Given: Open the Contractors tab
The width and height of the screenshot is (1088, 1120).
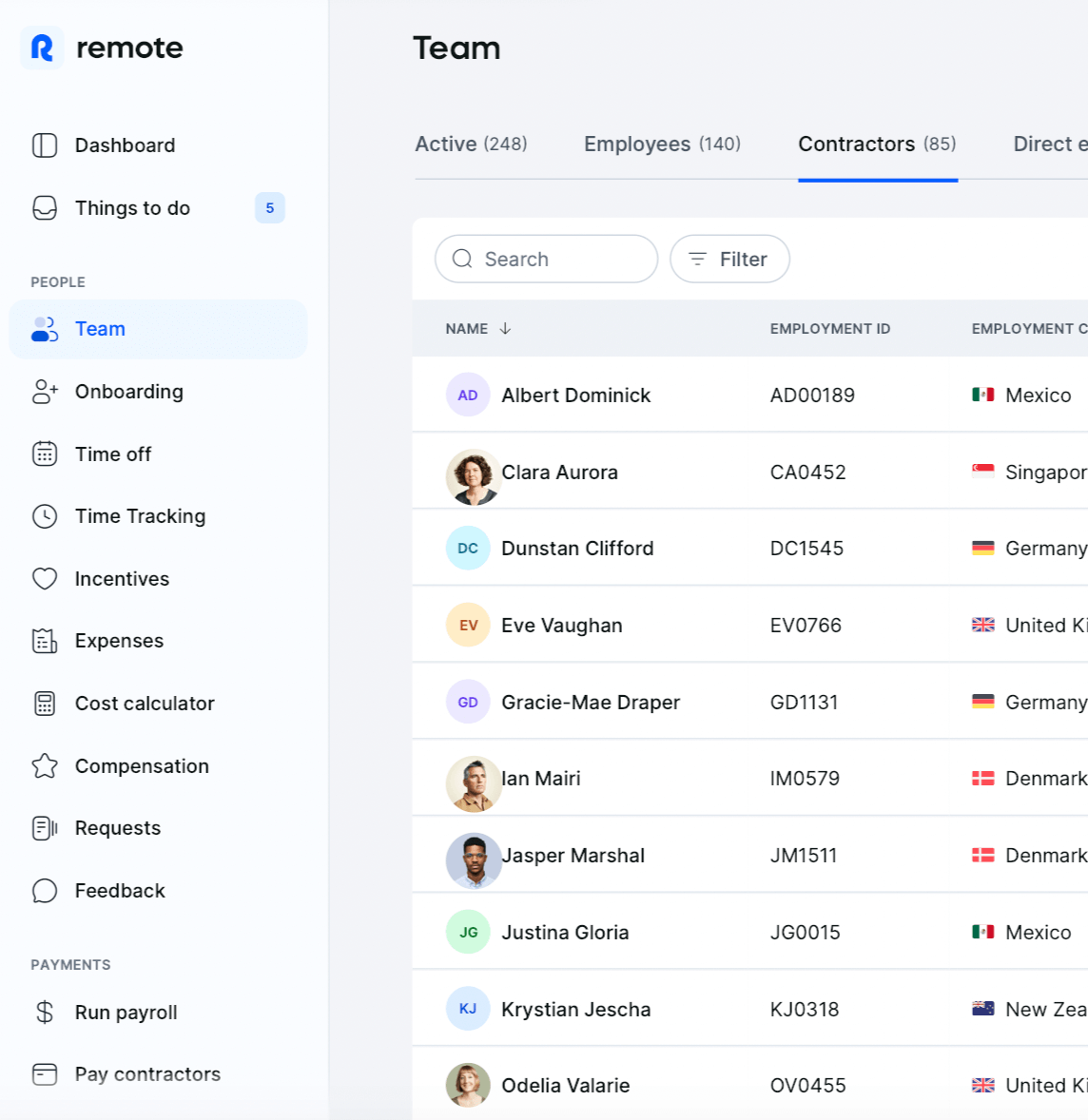Looking at the screenshot, I should (x=876, y=144).
